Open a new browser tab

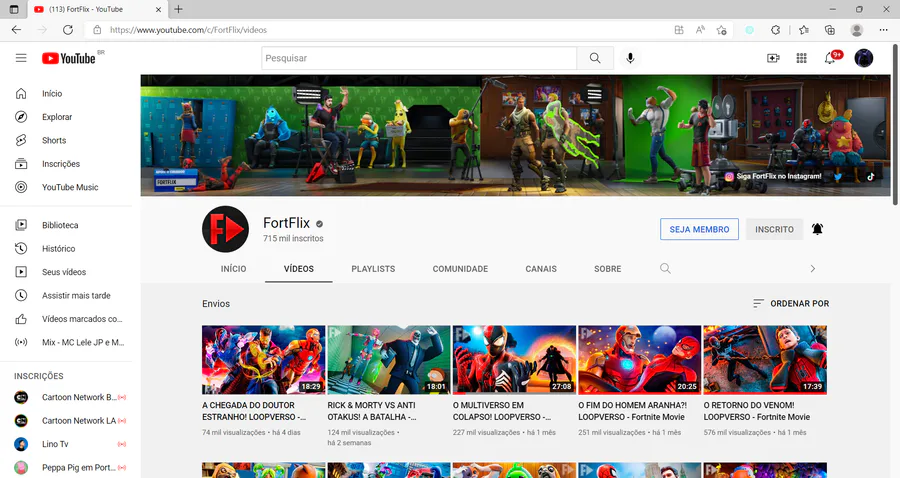[x=179, y=9]
